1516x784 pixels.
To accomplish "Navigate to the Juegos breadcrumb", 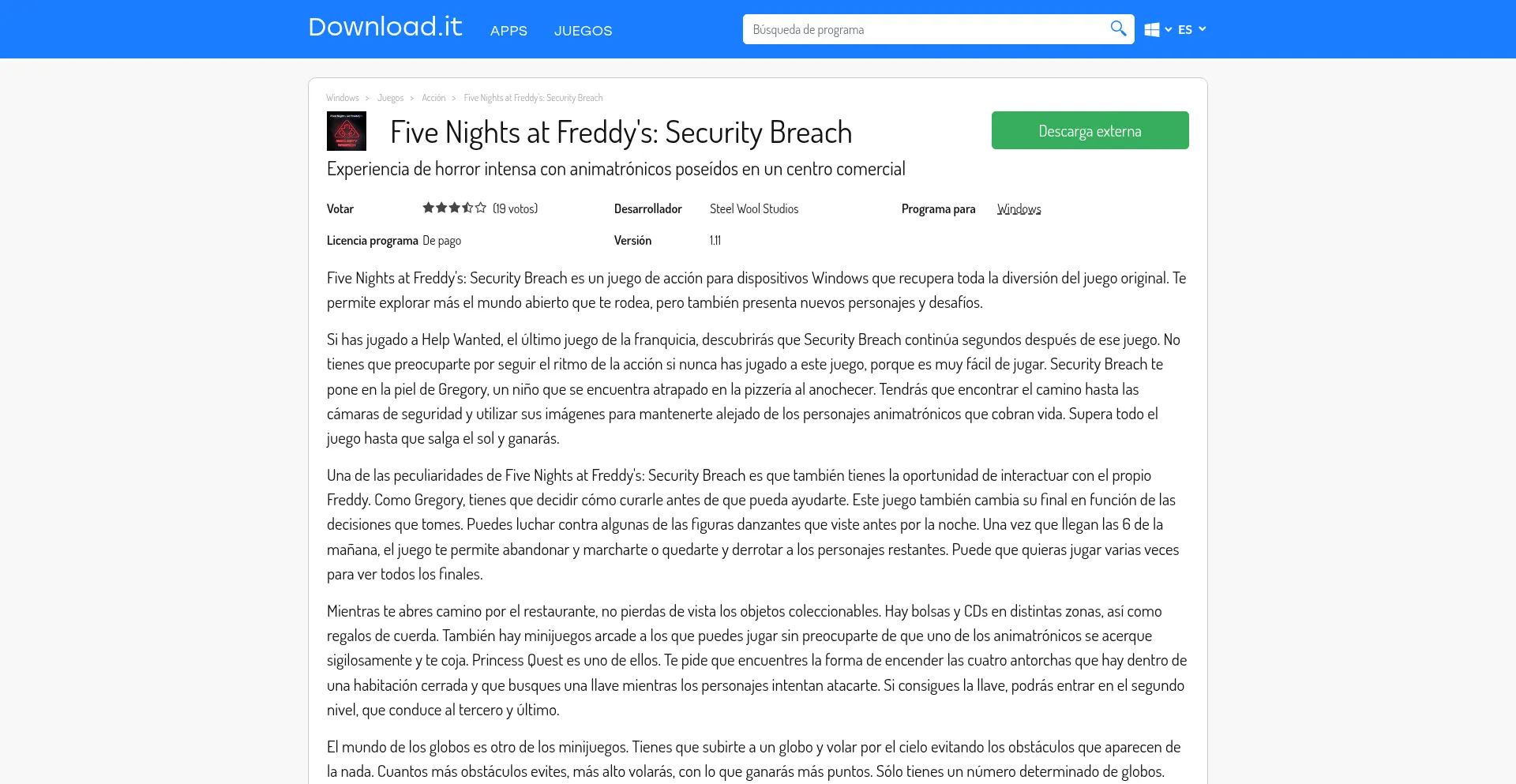I will click(x=390, y=97).
